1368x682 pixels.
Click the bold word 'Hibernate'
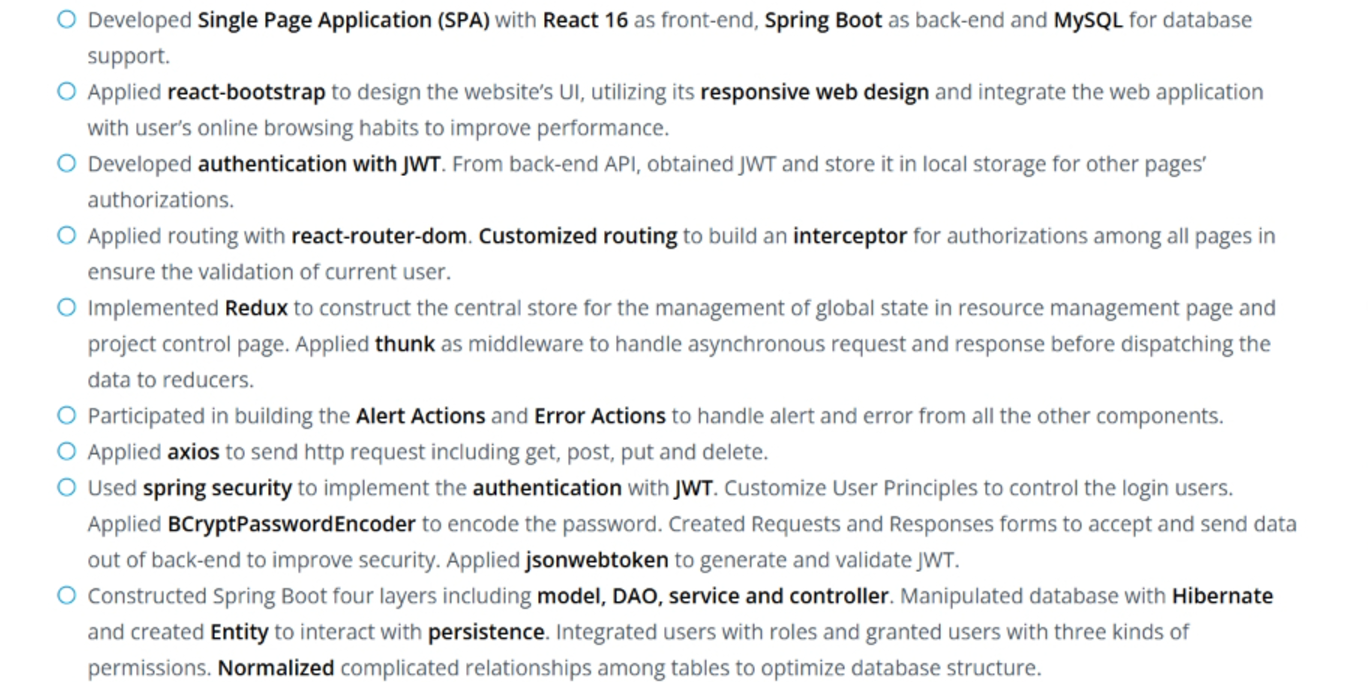(1222, 596)
